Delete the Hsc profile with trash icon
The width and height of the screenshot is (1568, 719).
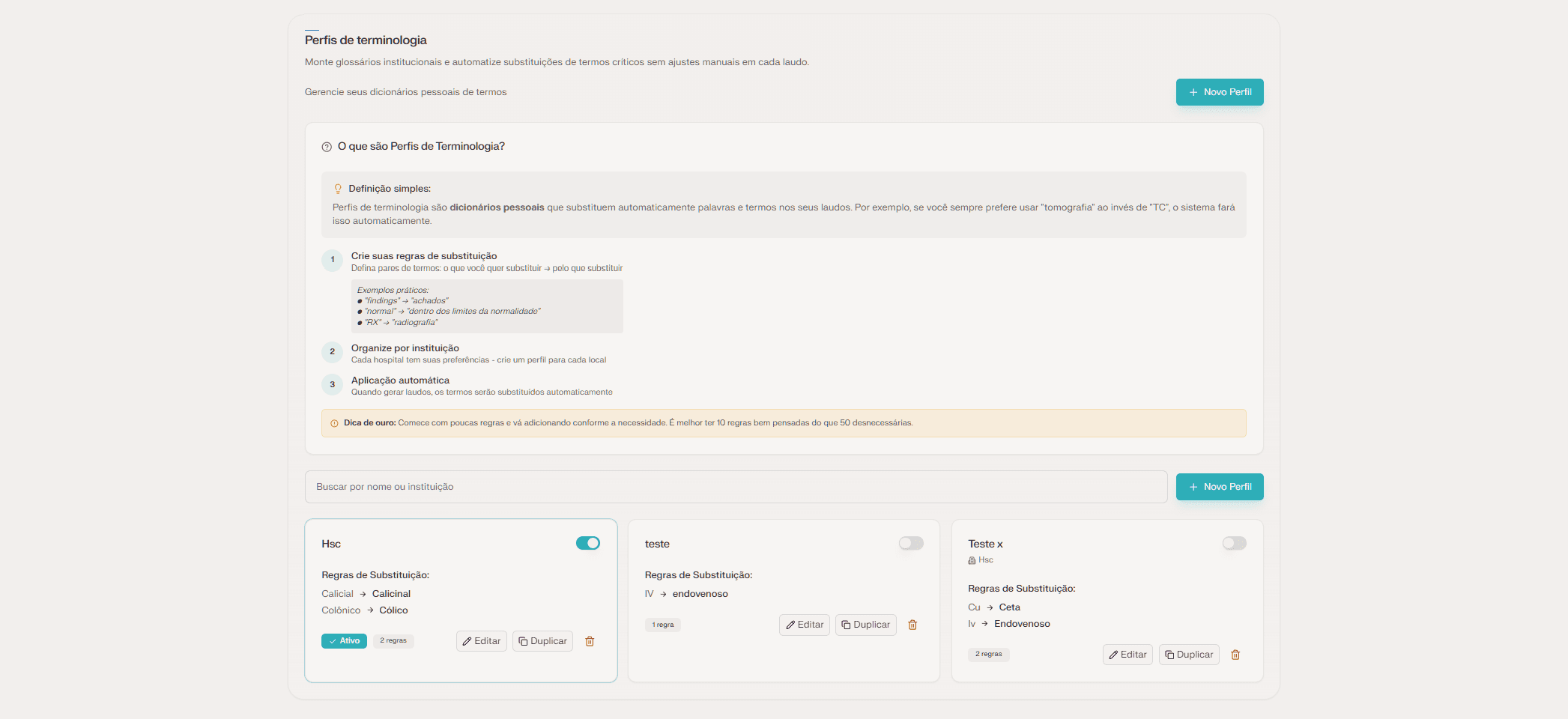(590, 641)
